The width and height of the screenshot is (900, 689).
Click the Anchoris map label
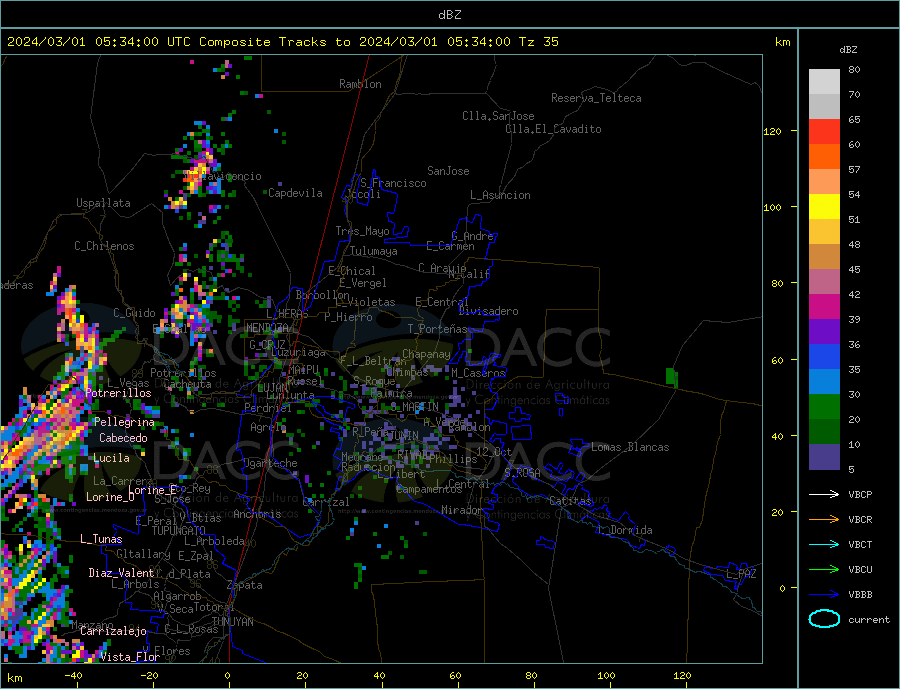pos(257,514)
